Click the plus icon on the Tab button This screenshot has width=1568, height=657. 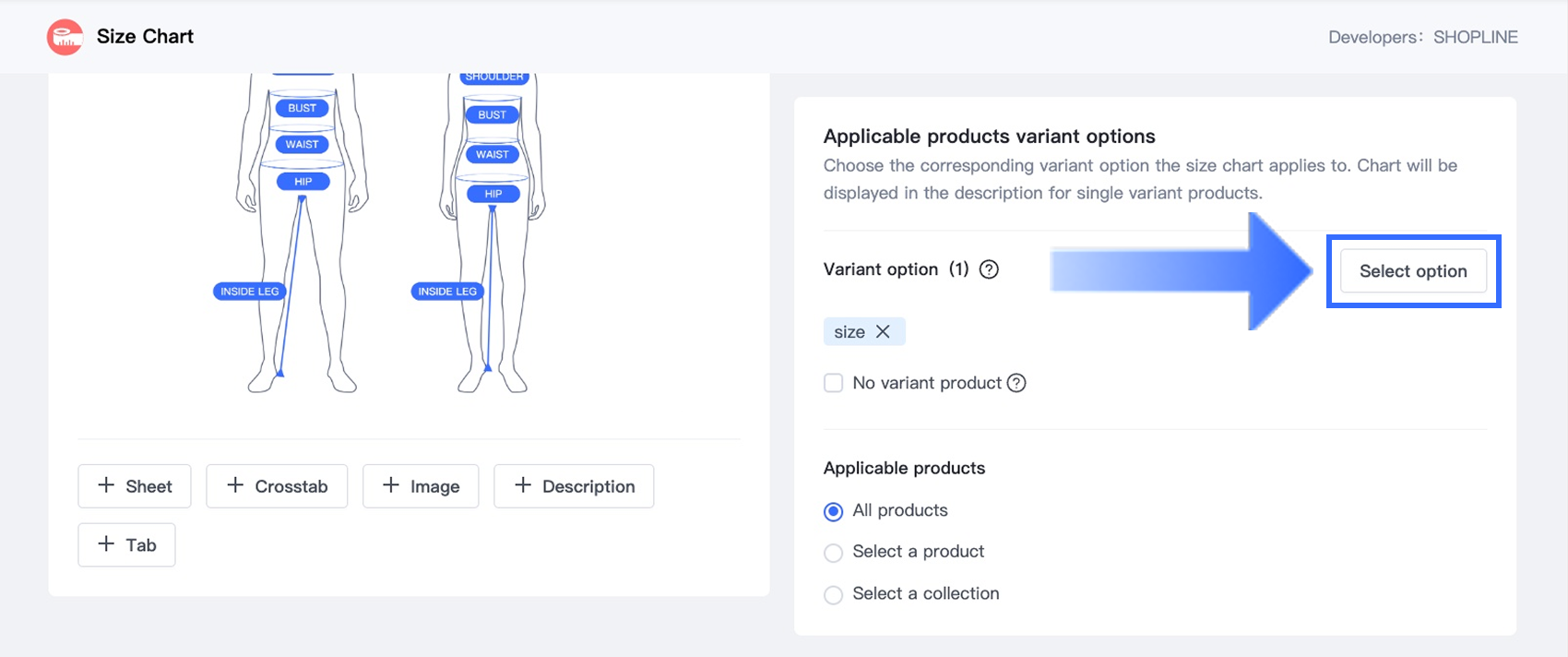coord(106,544)
